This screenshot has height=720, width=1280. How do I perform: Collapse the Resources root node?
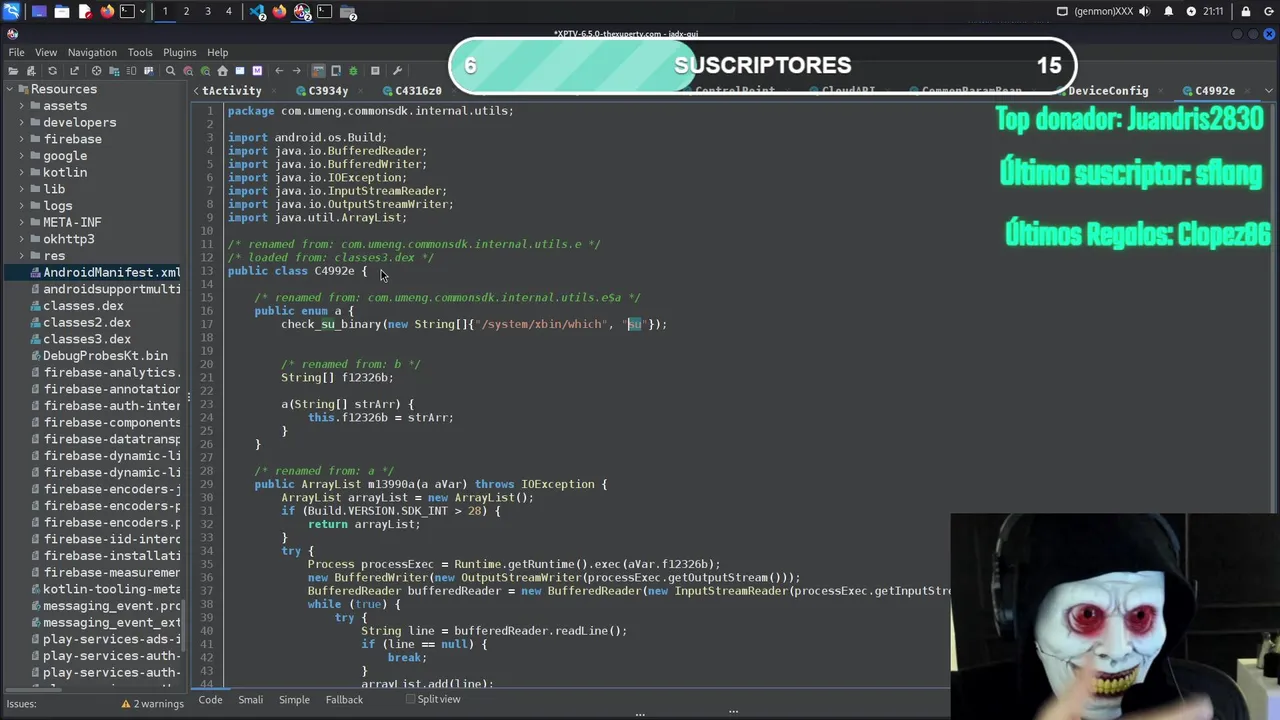(9, 89)
